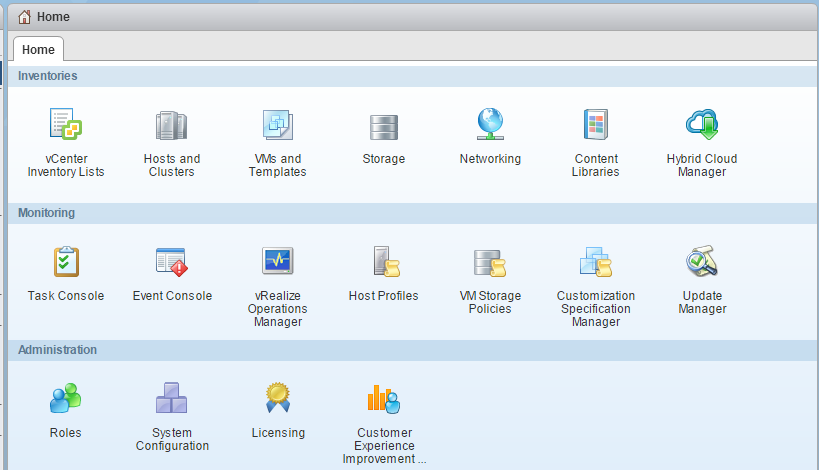819x470 pixels.
Task: Select the Home tab
Action: coord(38,50)
